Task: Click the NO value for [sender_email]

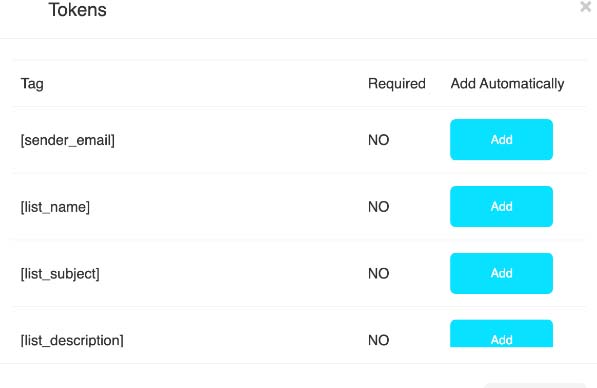Action: tap(378, 140)
